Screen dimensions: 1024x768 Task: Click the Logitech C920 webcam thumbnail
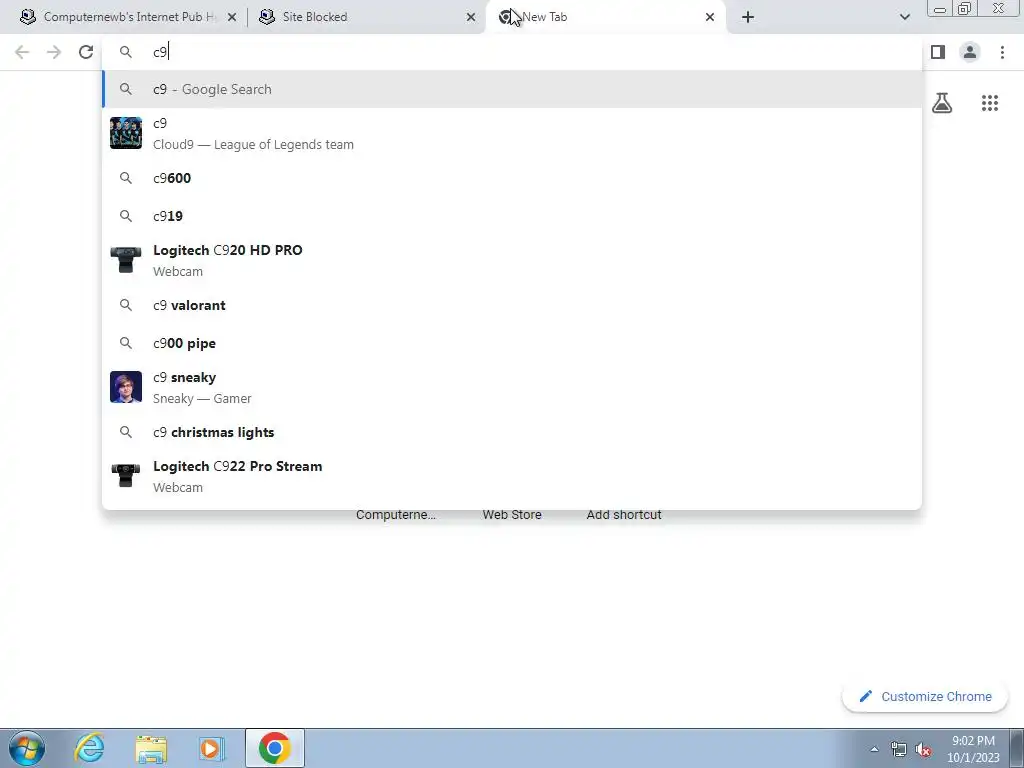point(126,260)
